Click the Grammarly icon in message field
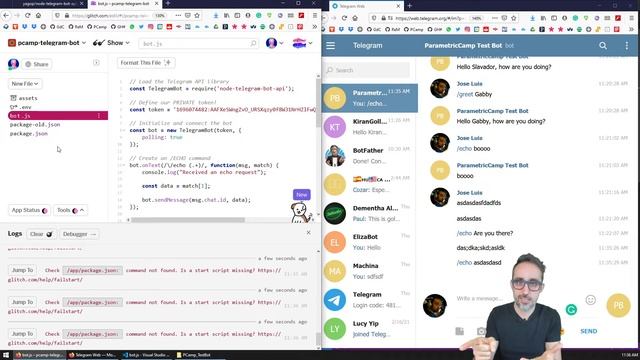 [571, 310]
